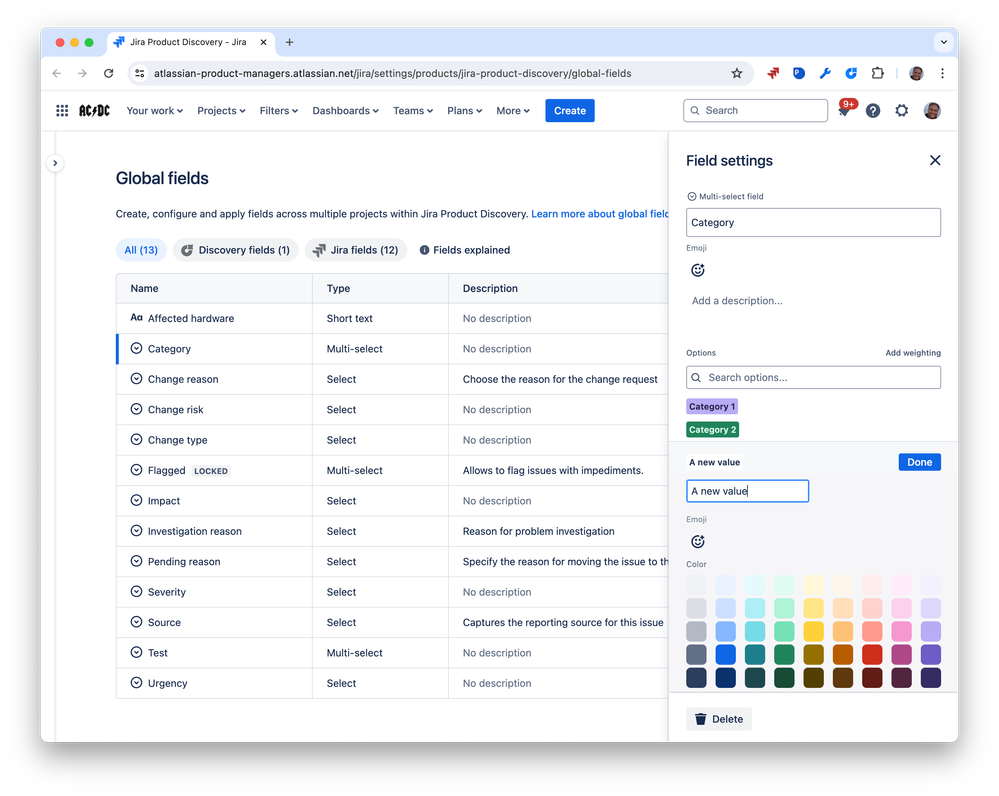Click the Search options field
Viewport: 999px width, 796px height.
coord(813,377)
